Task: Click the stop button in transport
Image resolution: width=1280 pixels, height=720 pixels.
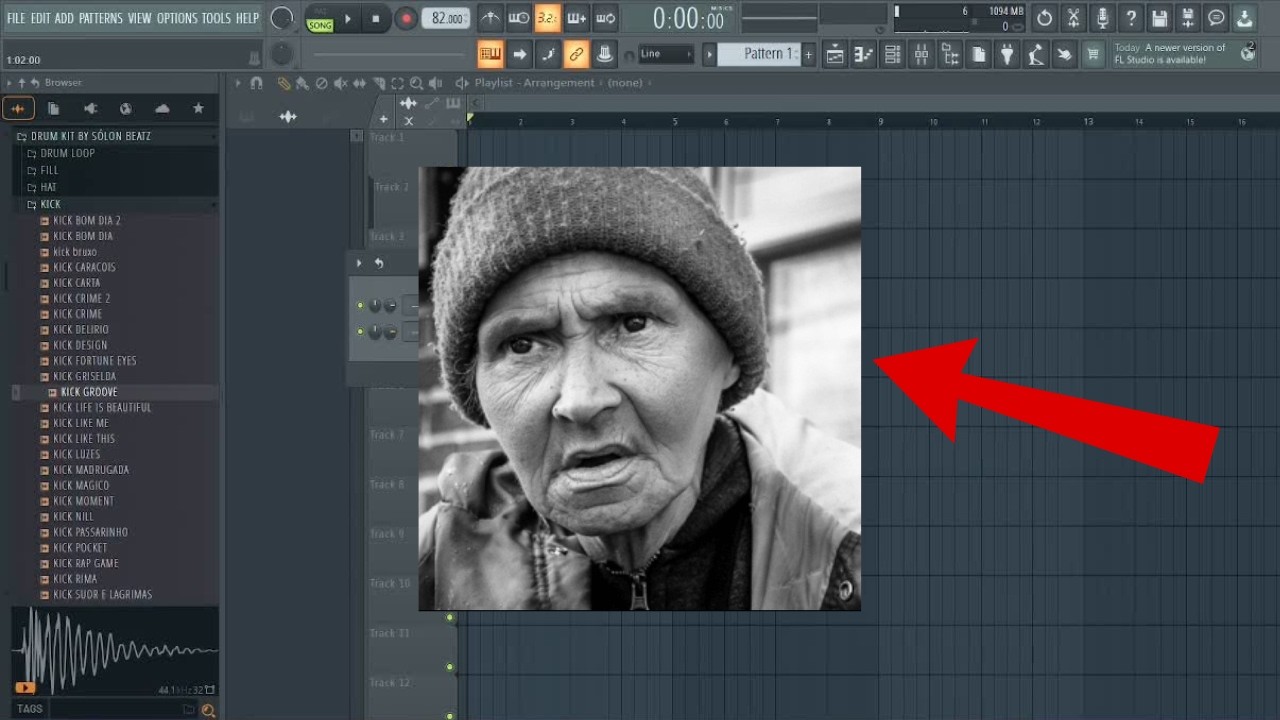Action: tap(376, 18)
